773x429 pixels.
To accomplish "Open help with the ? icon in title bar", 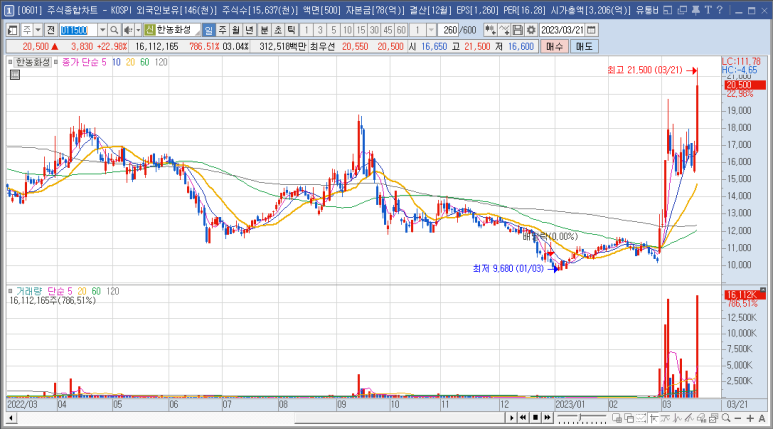I will (x=720, y=10).
